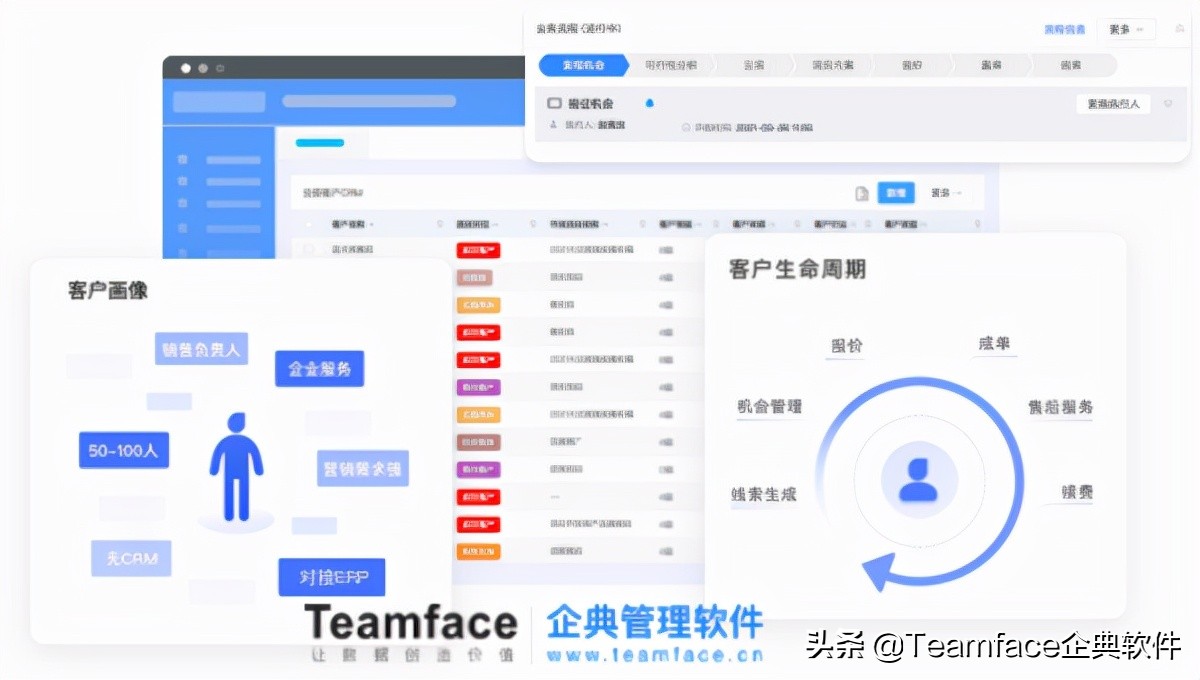Click the blue person figure in the 客户画像 panel

pos(235,465)
